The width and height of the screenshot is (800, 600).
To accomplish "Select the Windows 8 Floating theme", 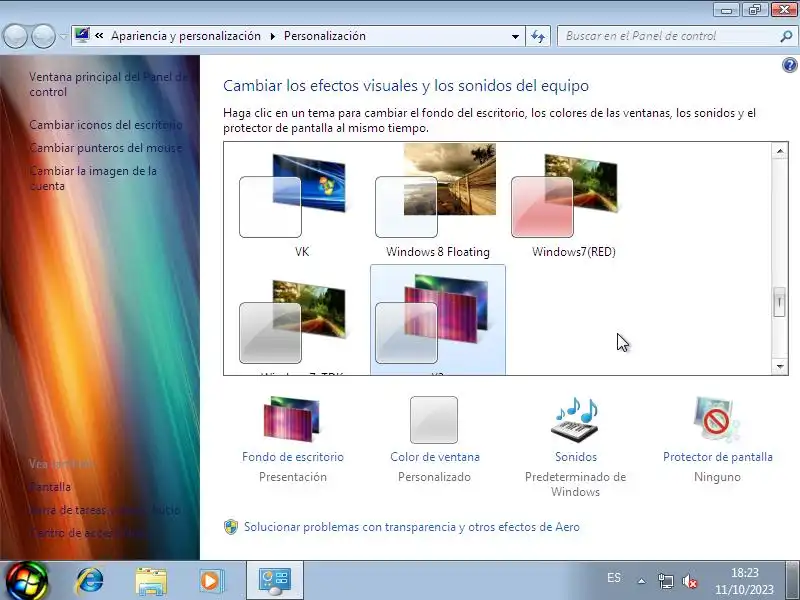I will [x=436, y=191].
